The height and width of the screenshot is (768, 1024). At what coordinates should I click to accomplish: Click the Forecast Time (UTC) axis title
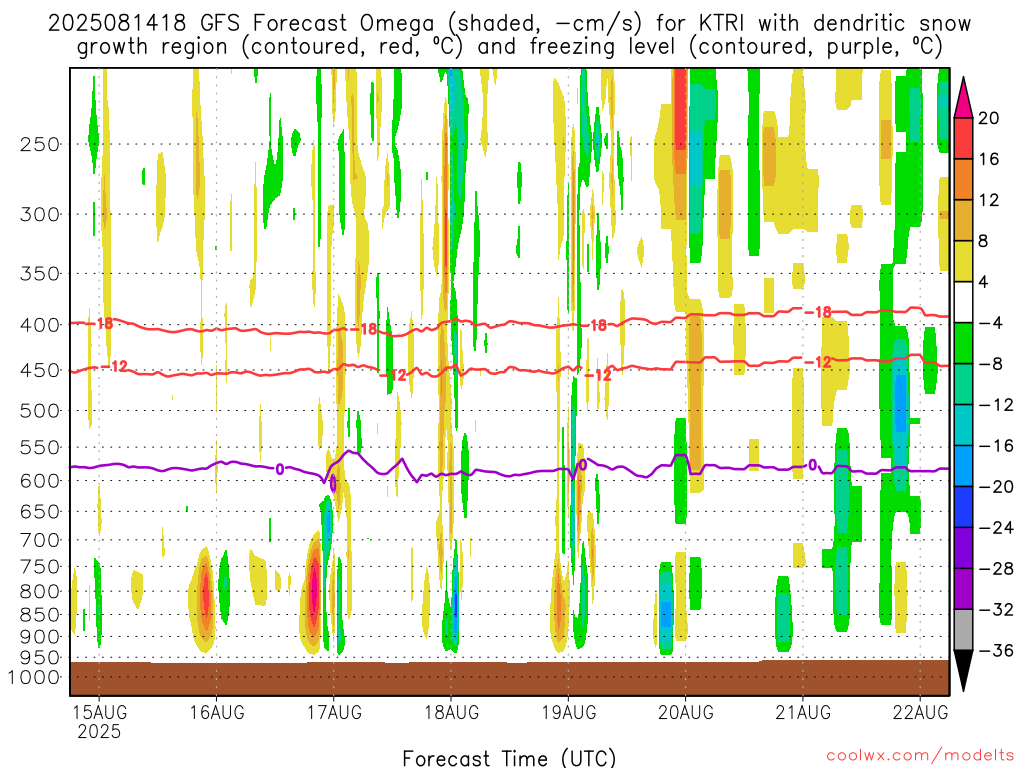click(x=509, y=758)
